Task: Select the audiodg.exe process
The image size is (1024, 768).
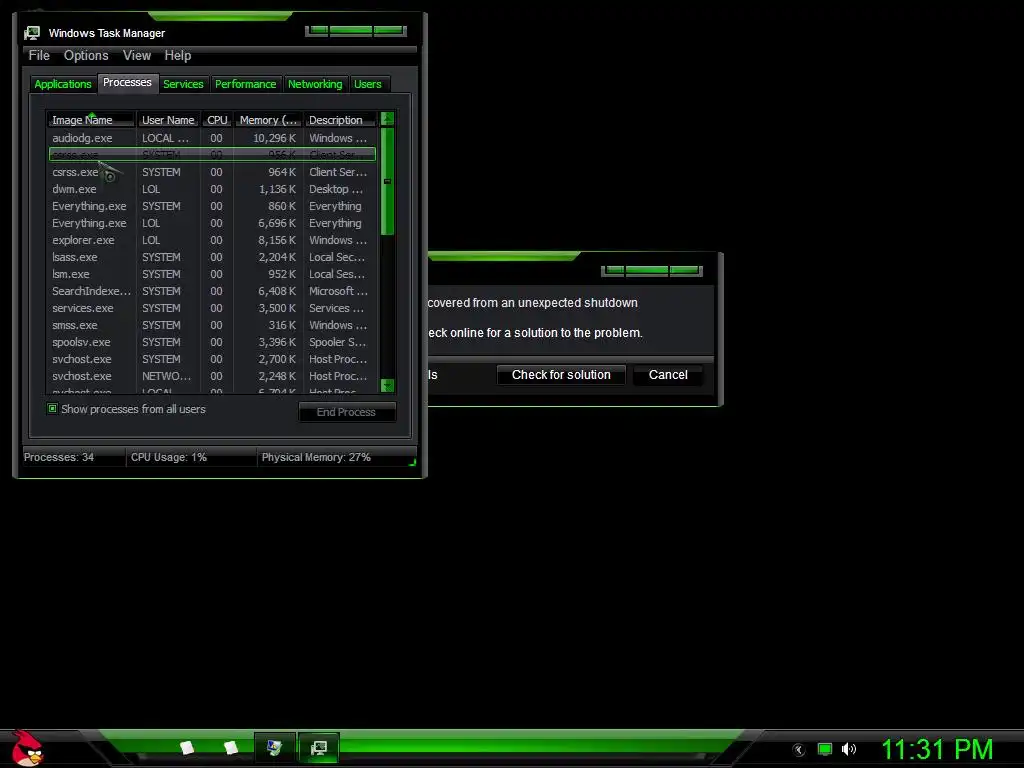Action: tap(212, 138)
